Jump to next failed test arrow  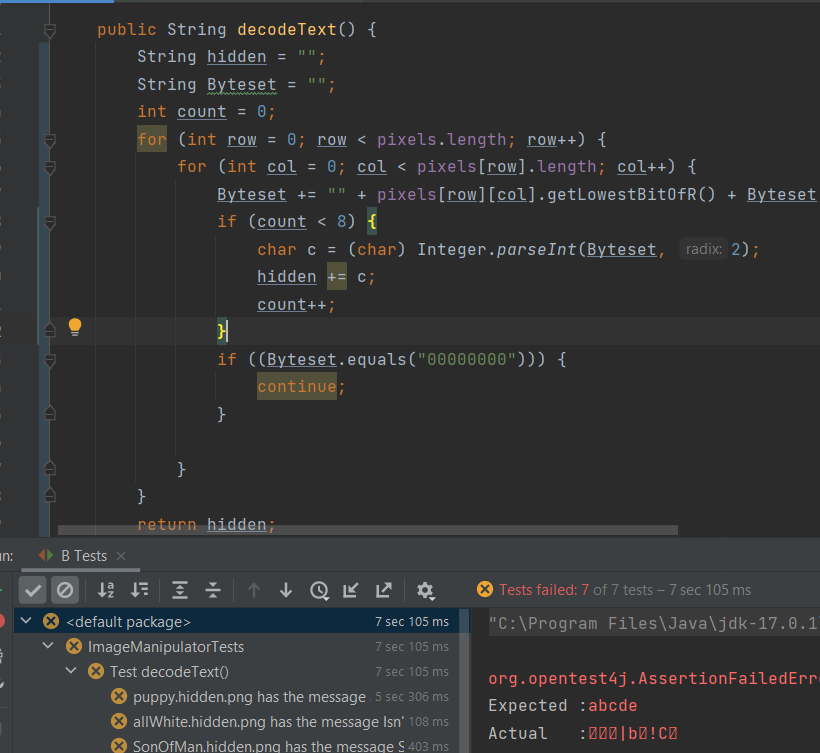click(286, 590)
